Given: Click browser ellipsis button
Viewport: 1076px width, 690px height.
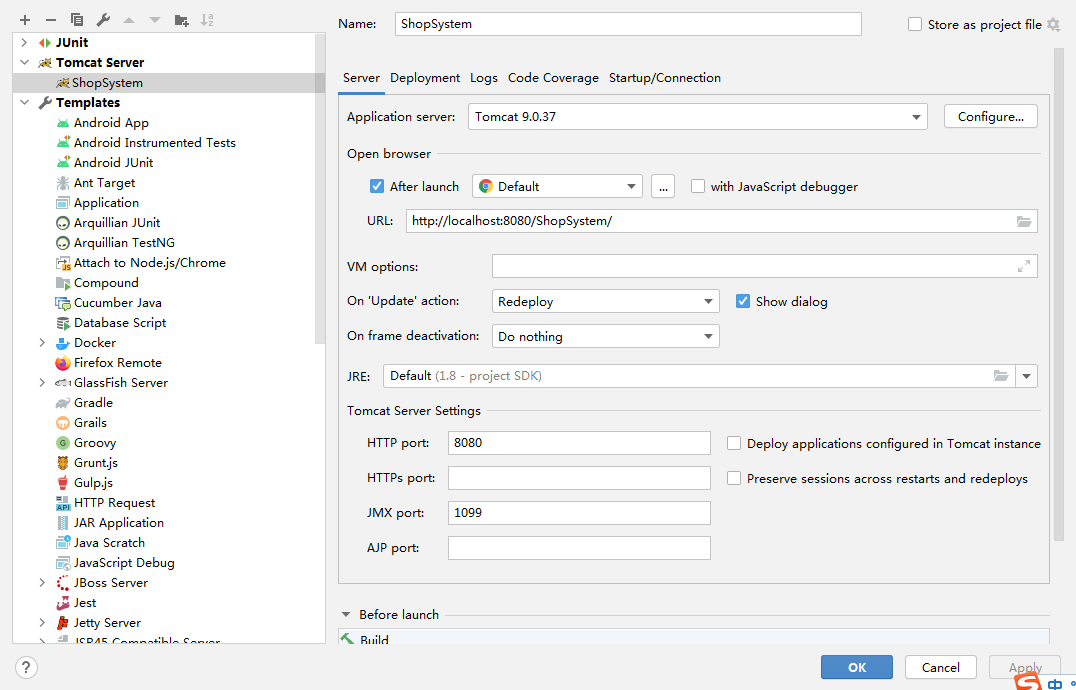Looking at the screenshot, I should coord(663,187).
